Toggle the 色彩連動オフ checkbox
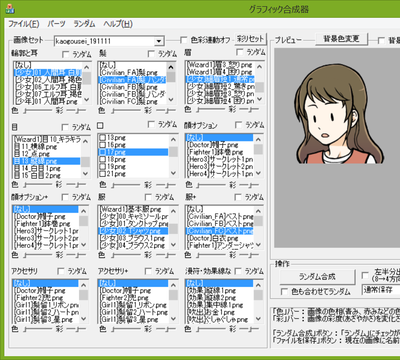 click(x=183, y=40)
